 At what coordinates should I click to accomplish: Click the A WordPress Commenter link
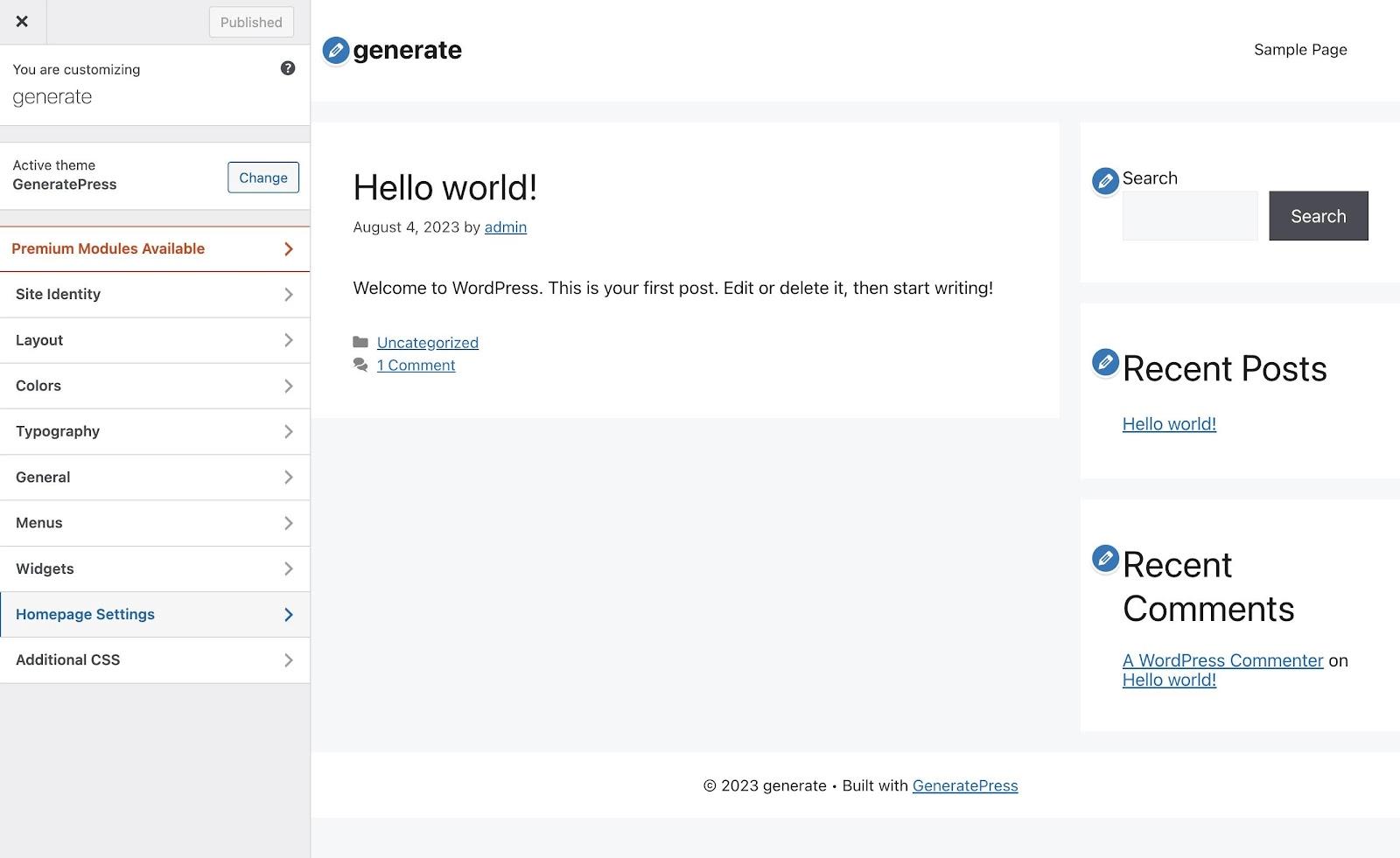pos(1223,660)
